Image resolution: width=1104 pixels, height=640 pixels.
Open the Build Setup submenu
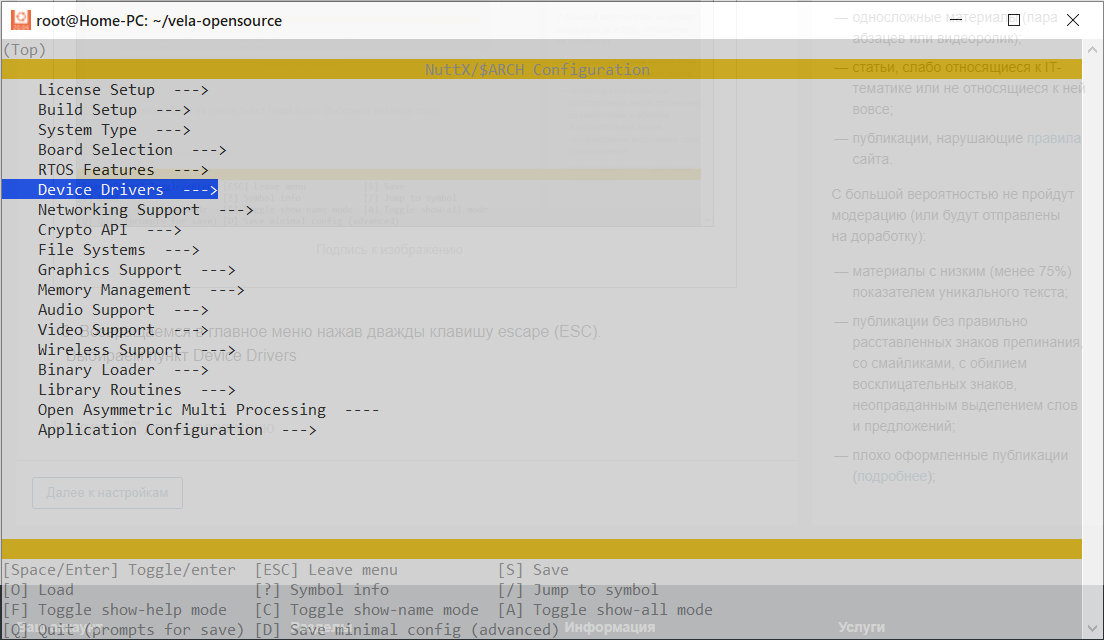(114, 110)
